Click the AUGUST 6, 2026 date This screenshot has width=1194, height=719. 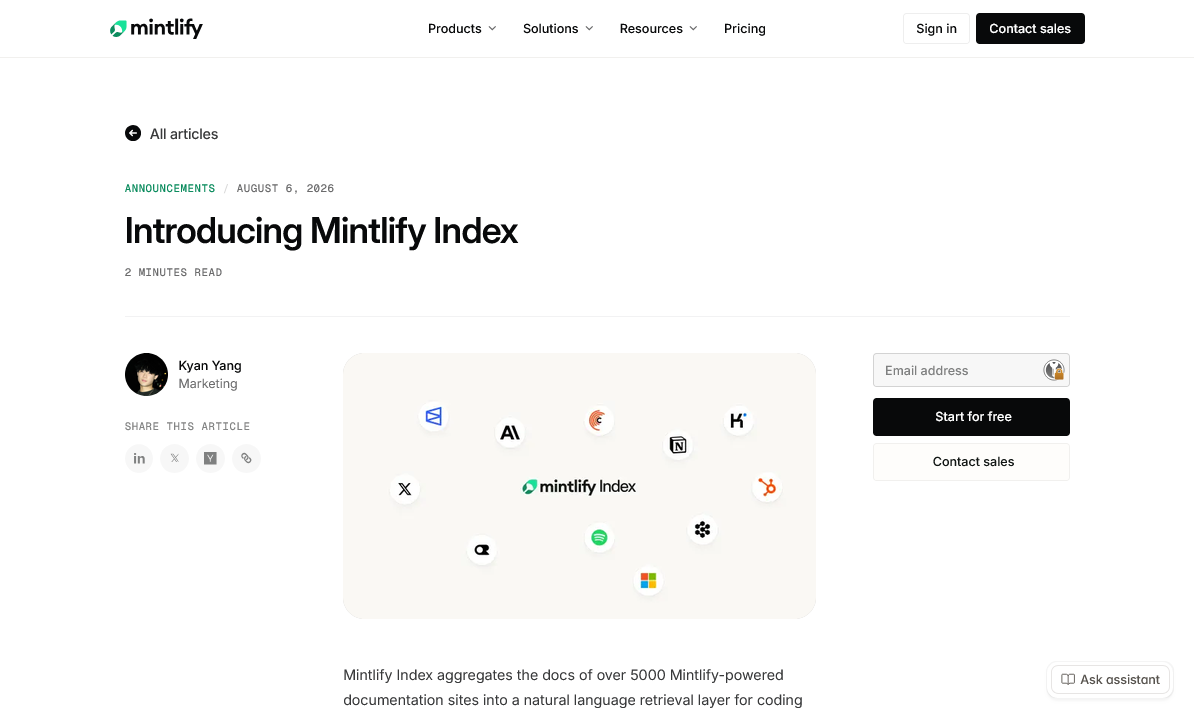286,188
